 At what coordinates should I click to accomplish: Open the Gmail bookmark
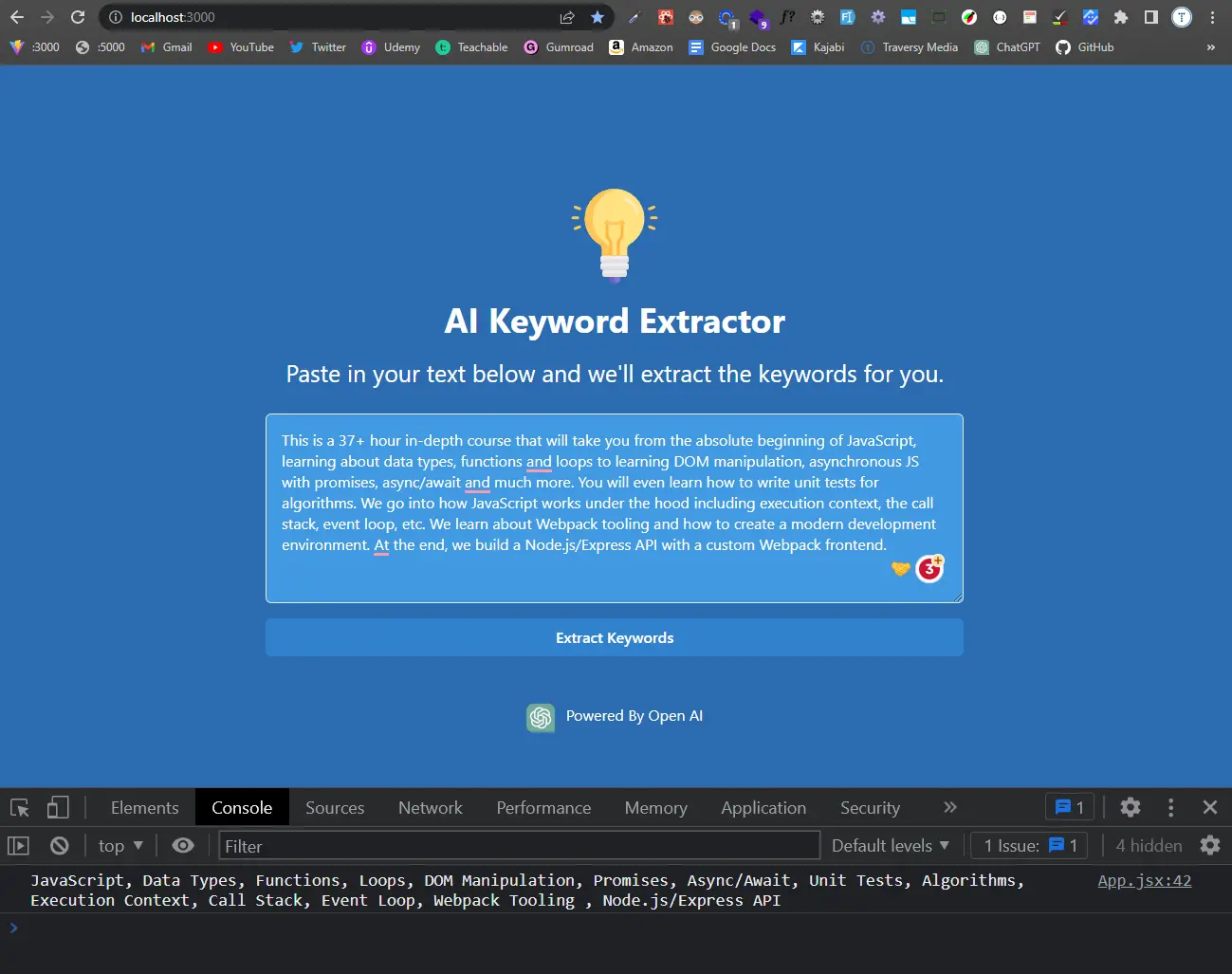pos(167,47)
